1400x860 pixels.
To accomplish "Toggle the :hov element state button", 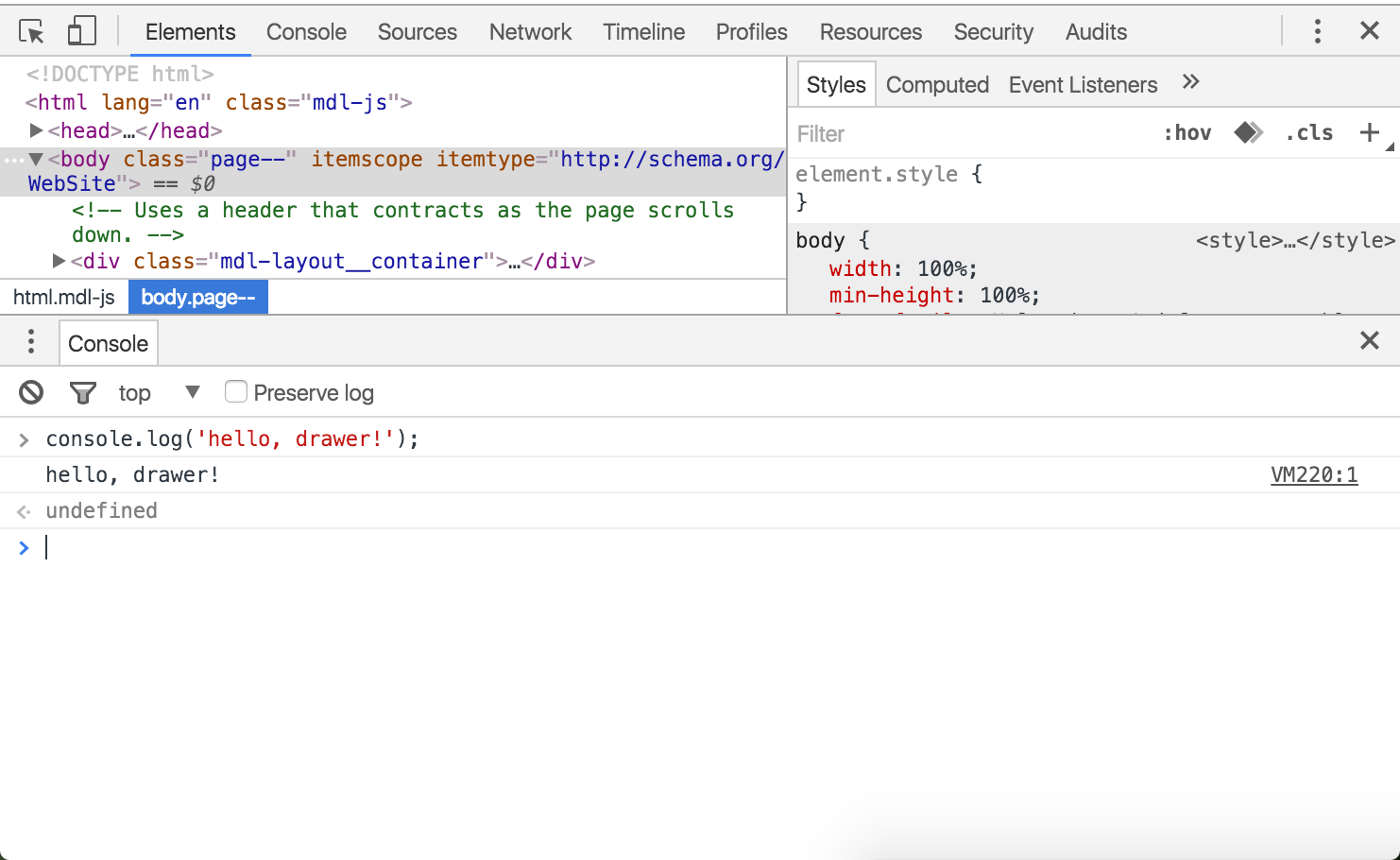I will (x=1187, y=133).
